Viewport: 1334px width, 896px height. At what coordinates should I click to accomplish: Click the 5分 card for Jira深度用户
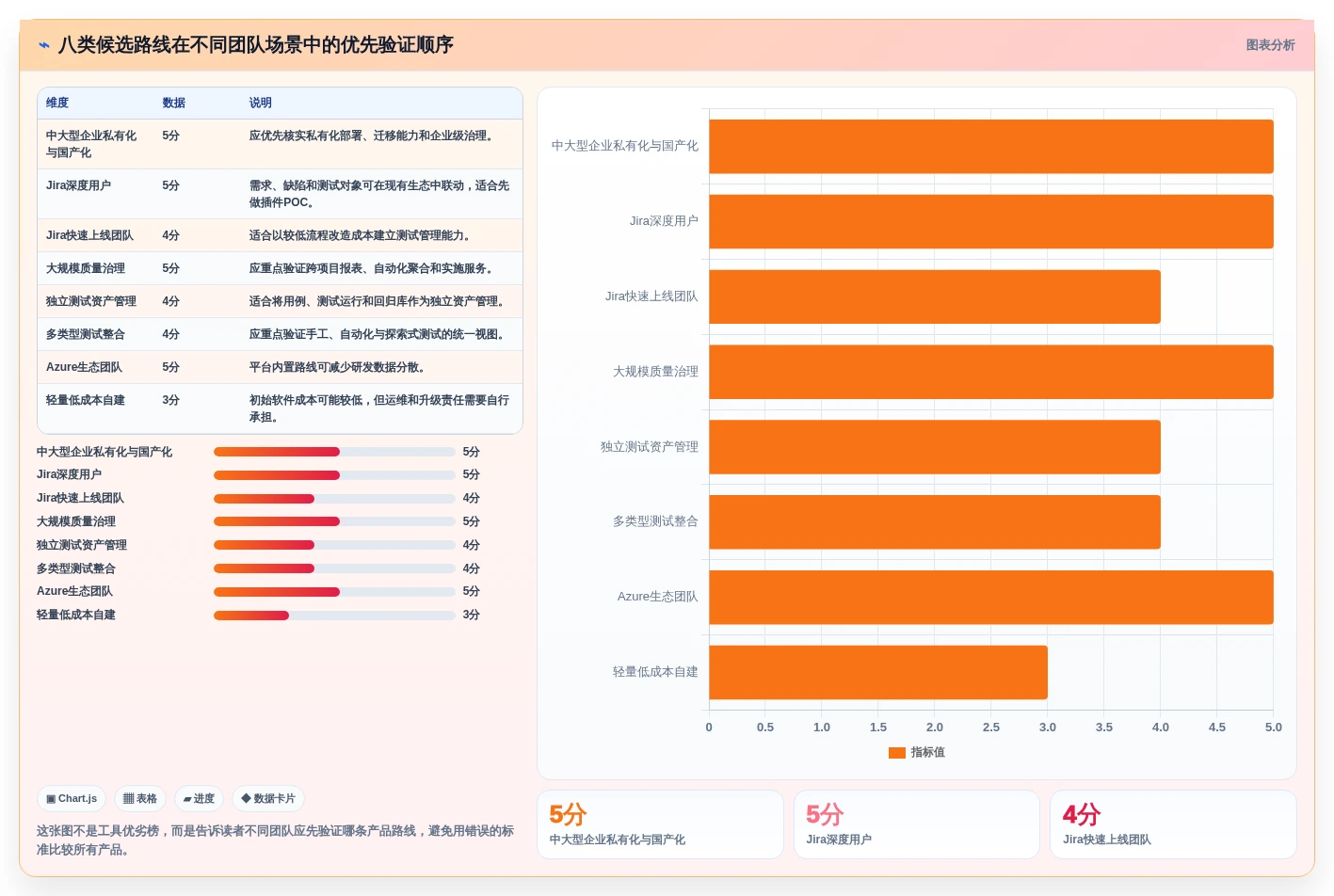917,824
